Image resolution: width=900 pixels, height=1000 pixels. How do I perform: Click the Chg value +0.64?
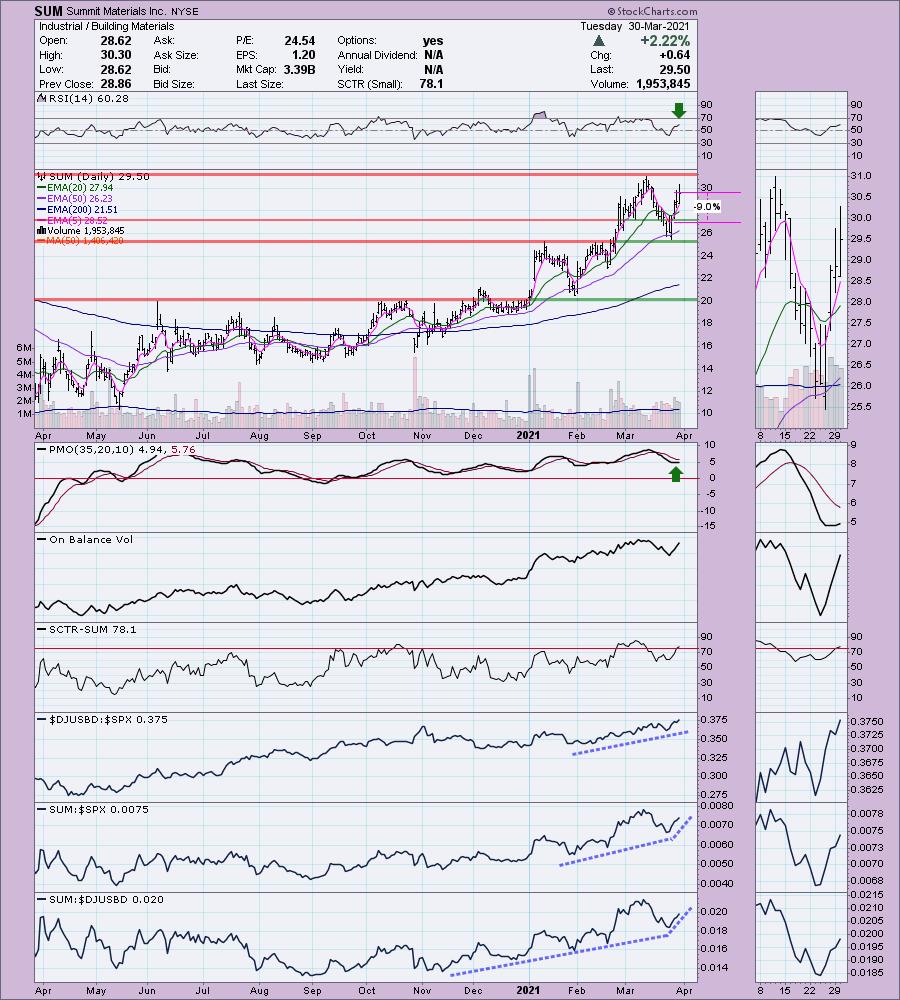(x=674, y=55)
